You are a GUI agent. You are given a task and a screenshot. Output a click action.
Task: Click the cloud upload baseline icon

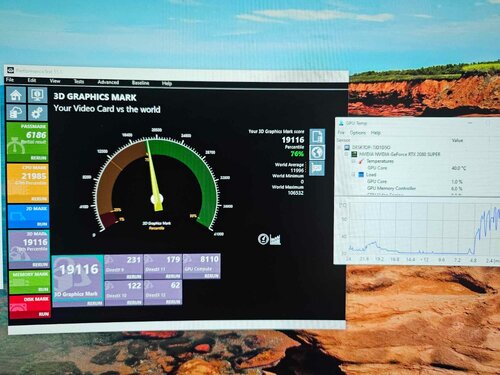tap(16, 112)
